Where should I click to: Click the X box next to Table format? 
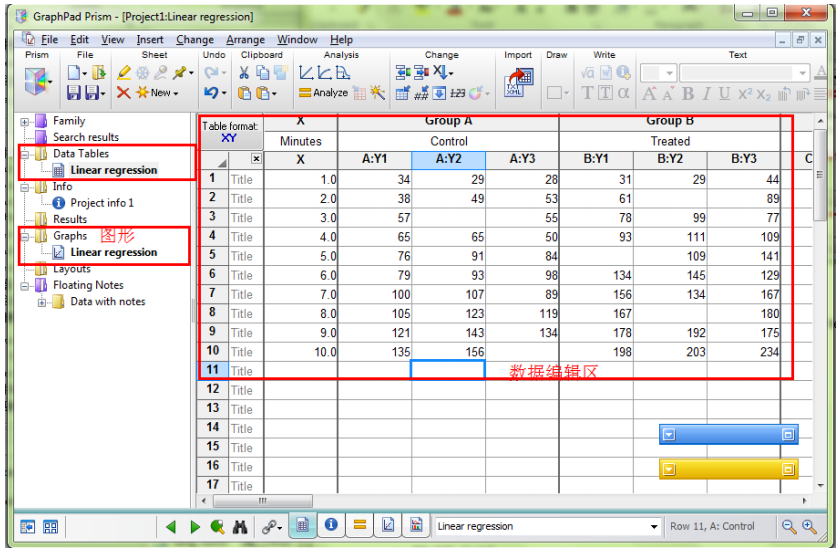point(256,159)
